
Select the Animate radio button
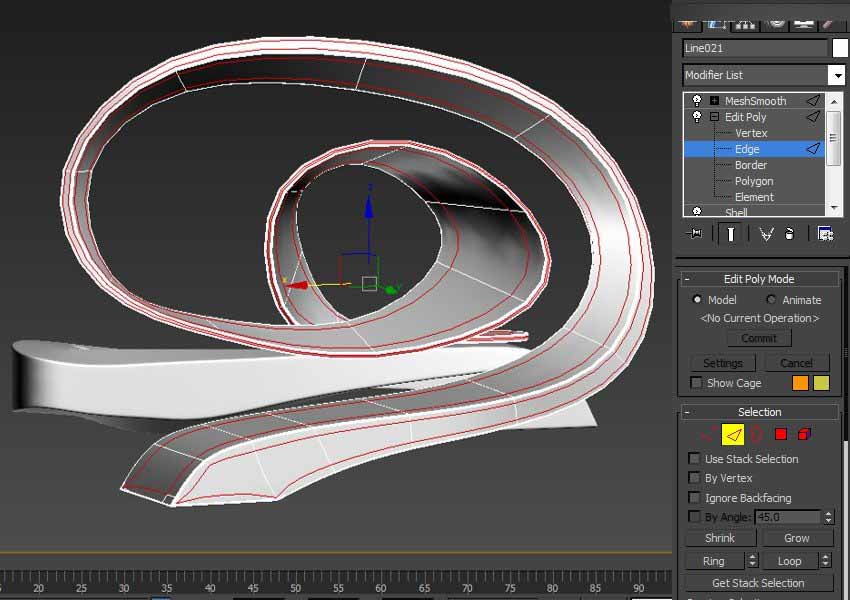pos(771,299)
